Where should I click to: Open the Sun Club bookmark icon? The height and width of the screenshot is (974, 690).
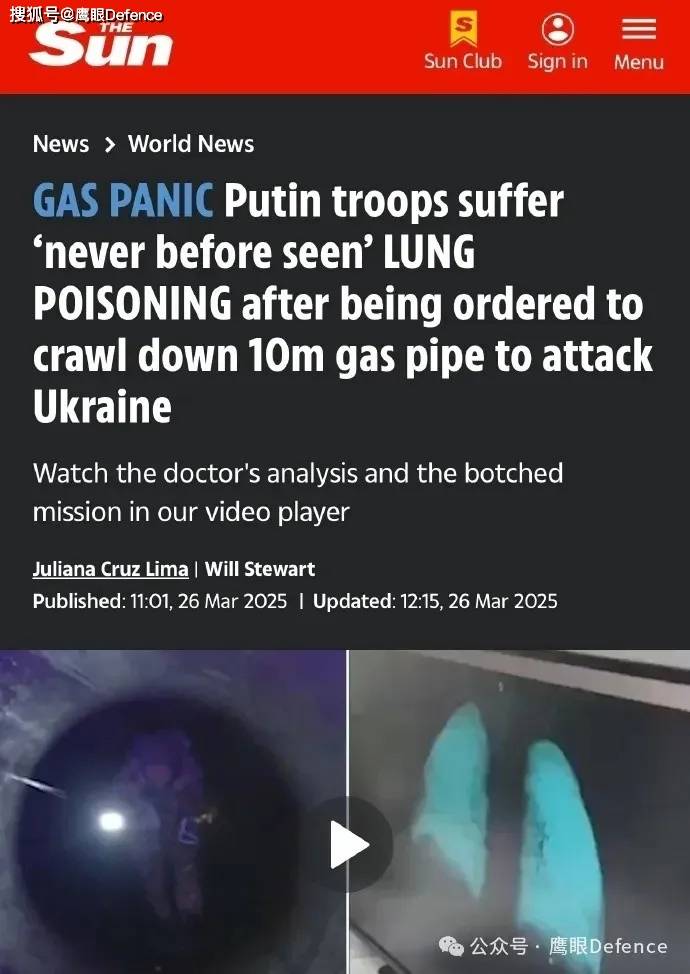click(x=463, y=29)
